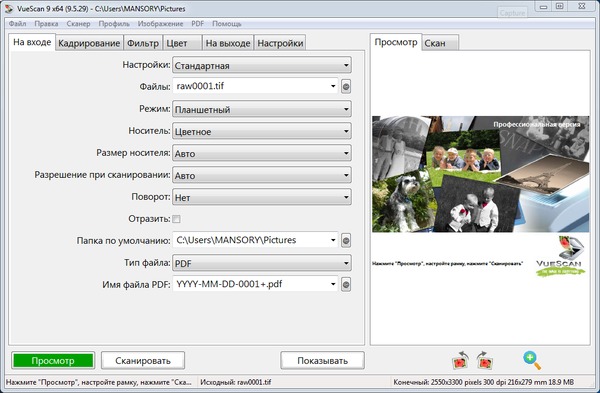Expand the Режим Планшетный dropdown

[262, 109]
